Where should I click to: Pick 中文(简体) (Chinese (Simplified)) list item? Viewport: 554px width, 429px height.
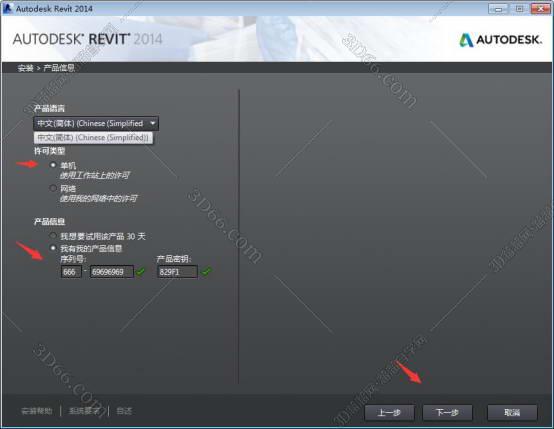click(x=93, y=137)
